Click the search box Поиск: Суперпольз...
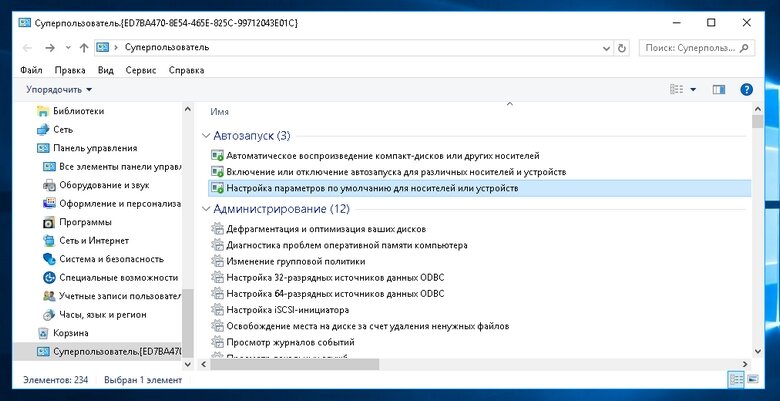This screenshot has height=401, width=780. [x=696, y=48]
